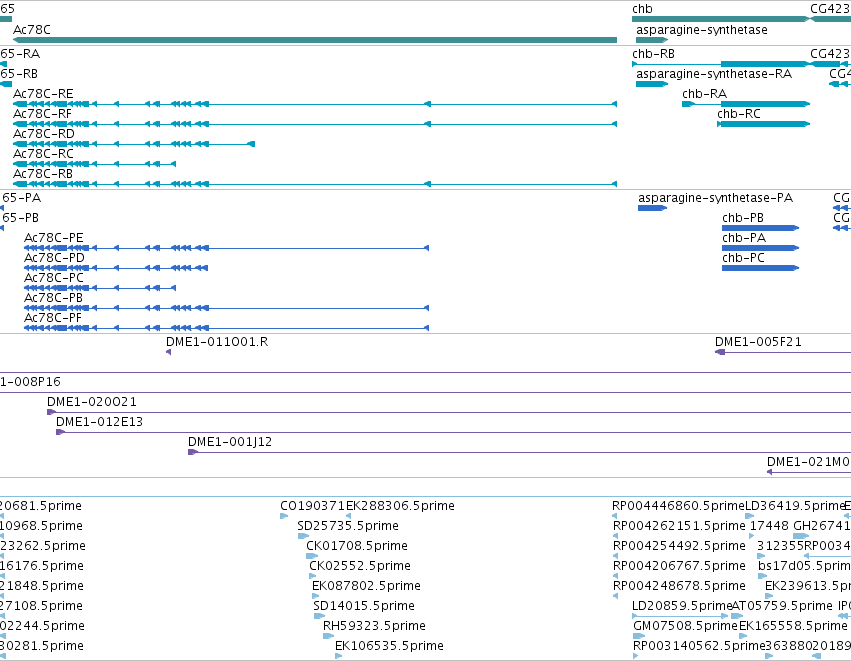
Task: Select the asparagine-synthetase gene bar
Action: 652,40
